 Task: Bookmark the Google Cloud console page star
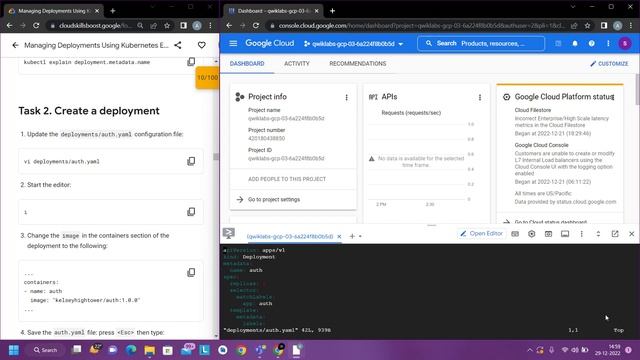[587, 25]
